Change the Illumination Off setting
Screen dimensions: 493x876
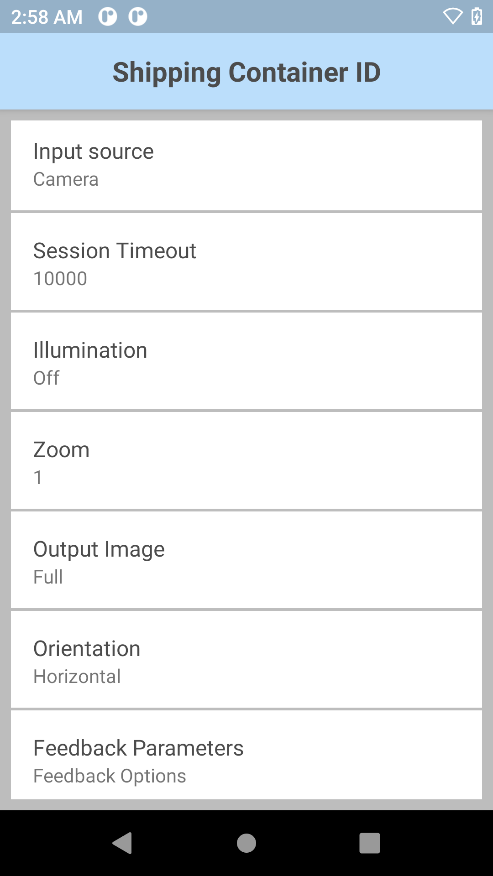[x=246, y=361]
